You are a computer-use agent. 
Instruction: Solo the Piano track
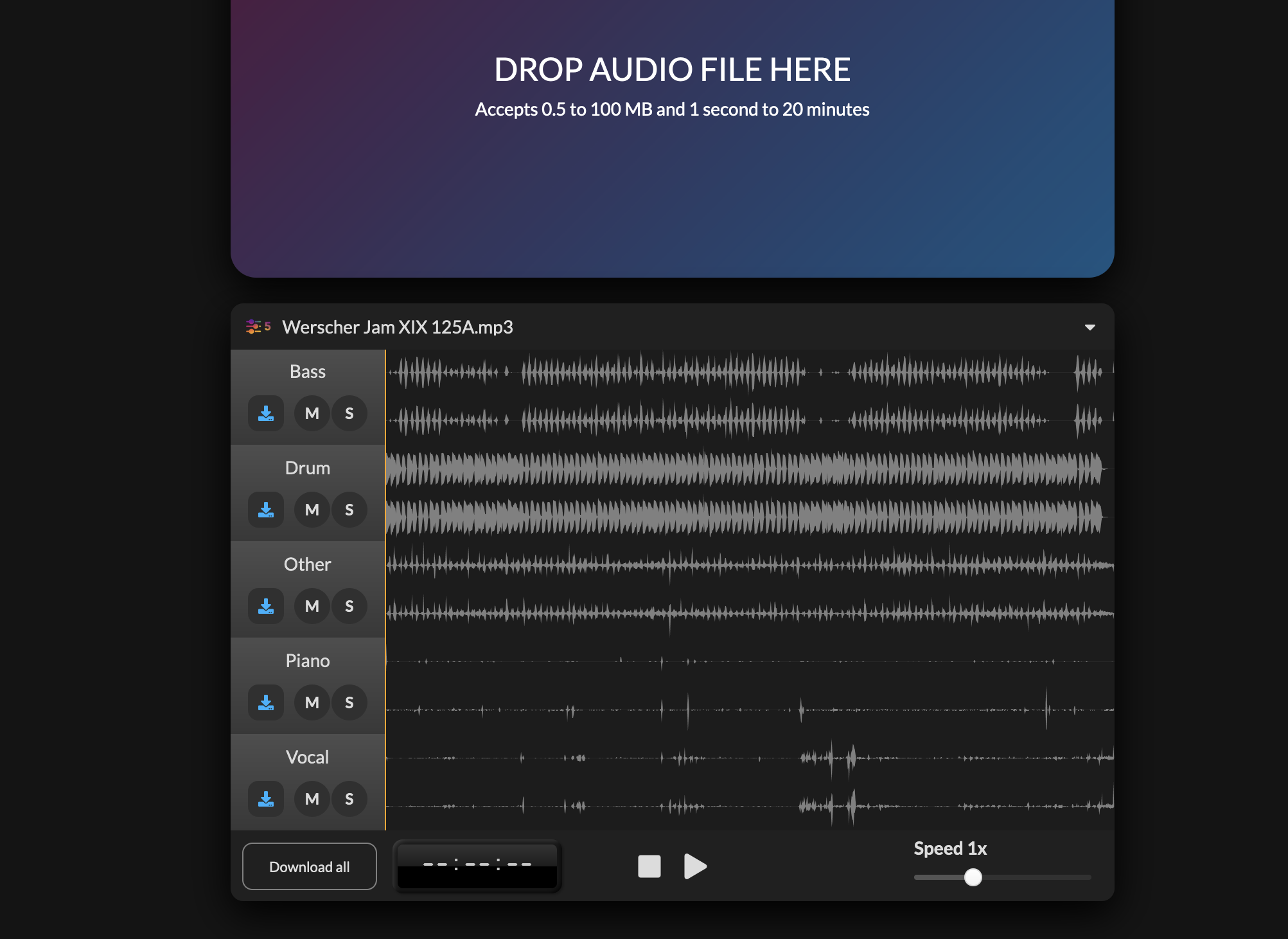(x=349, y=702)
